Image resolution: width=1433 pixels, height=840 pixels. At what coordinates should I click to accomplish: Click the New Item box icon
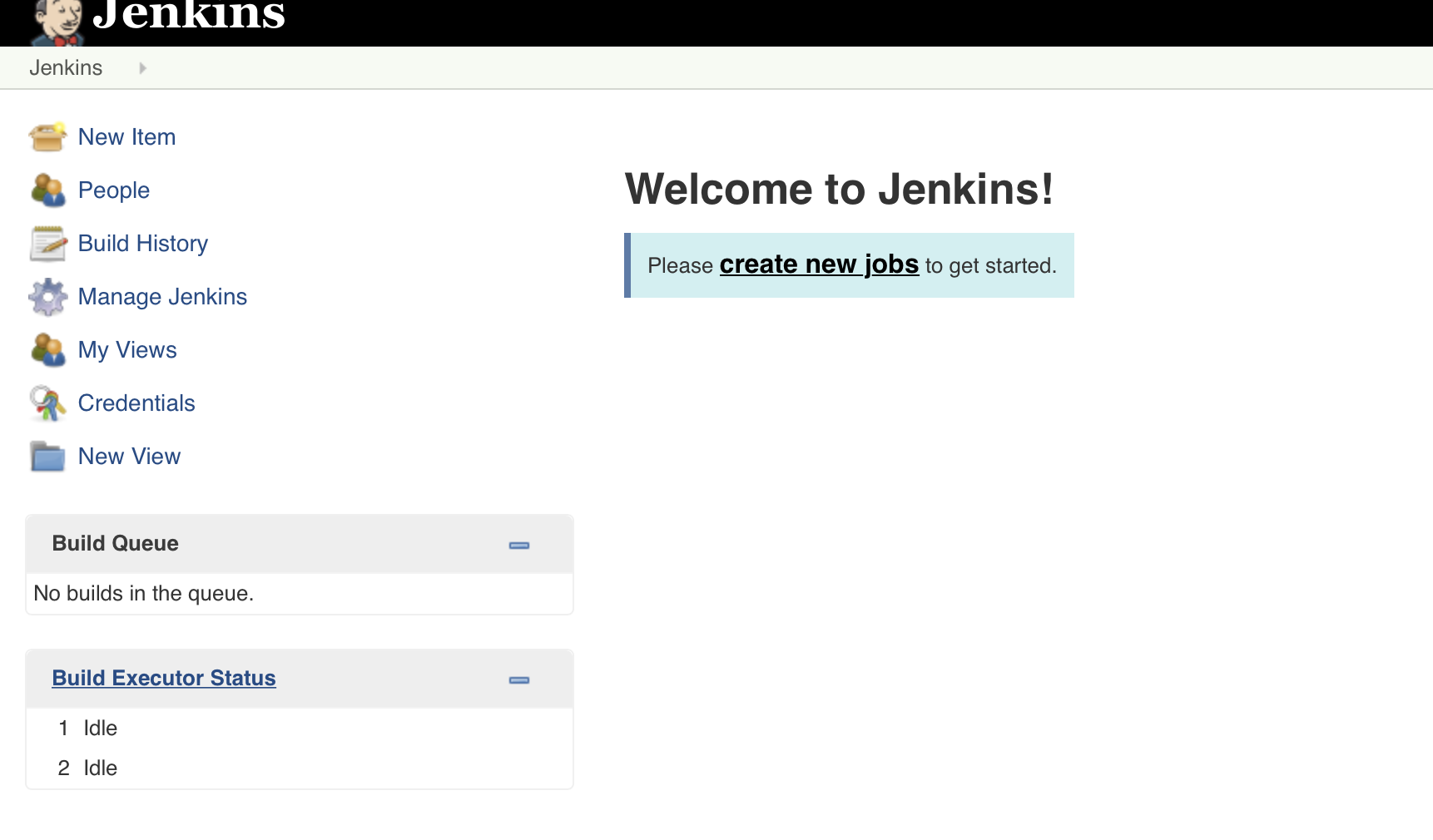[47, 137]
